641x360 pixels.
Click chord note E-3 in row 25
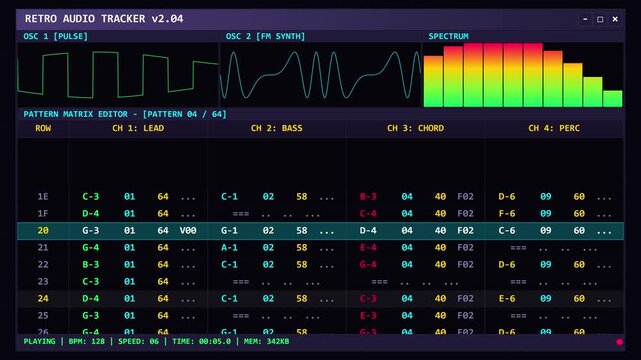368,316
